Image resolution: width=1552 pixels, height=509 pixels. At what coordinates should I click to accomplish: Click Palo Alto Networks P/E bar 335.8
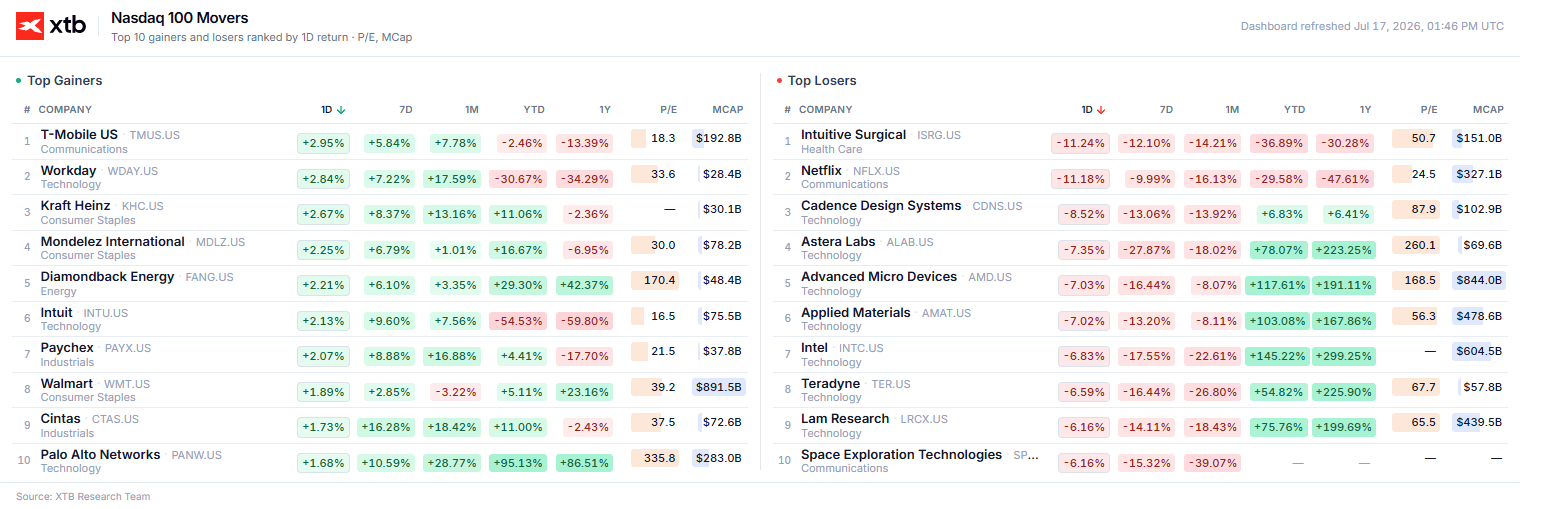tap(655, 458)
